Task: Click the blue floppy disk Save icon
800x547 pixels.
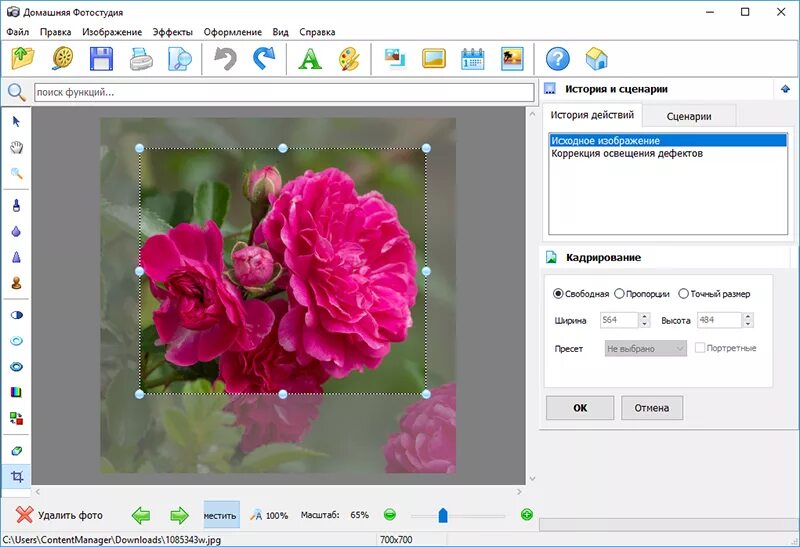Action: [x=101, y=59]
